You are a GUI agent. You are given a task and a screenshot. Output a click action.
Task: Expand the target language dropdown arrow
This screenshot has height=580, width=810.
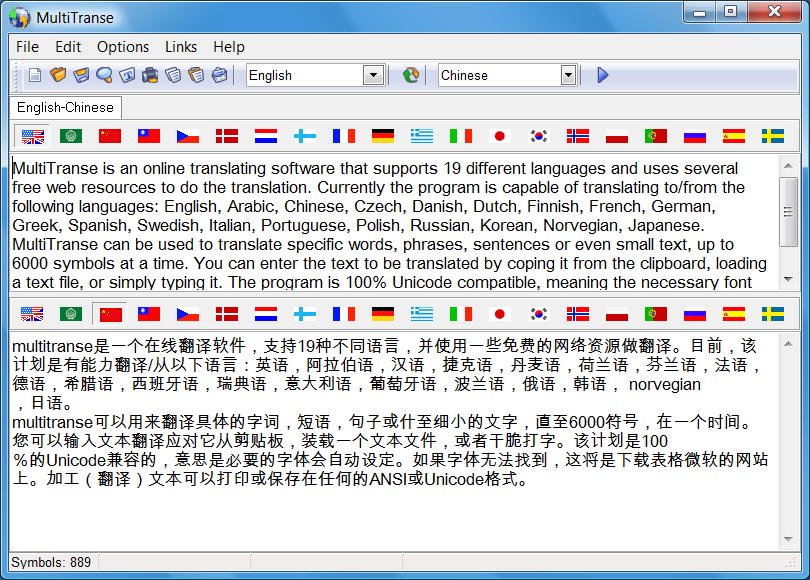click(x=568, y=75)
